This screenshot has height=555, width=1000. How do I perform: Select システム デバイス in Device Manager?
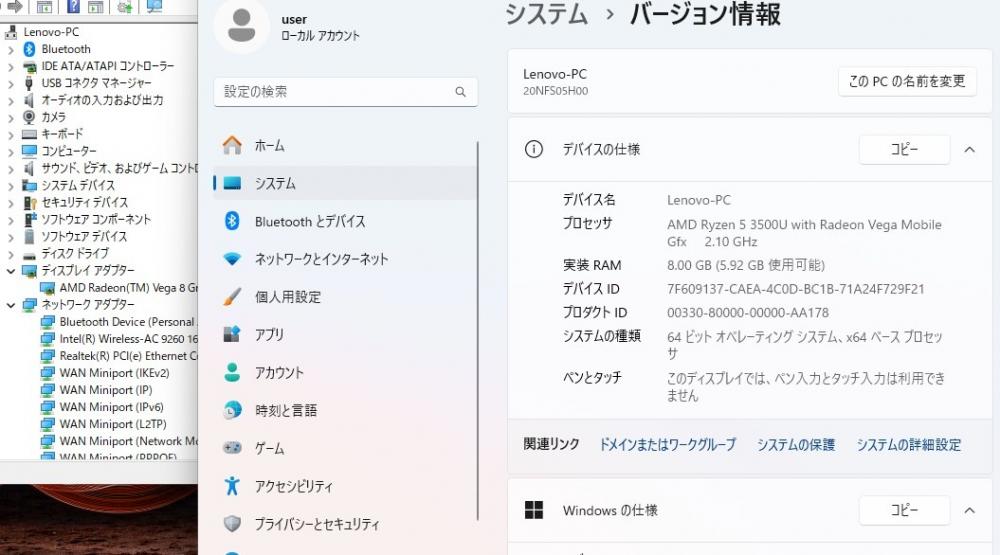coord(78,185)
